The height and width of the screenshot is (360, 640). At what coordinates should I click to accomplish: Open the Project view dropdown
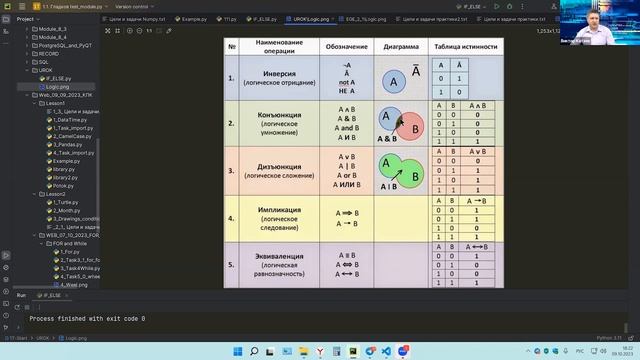tap(28, 19)
